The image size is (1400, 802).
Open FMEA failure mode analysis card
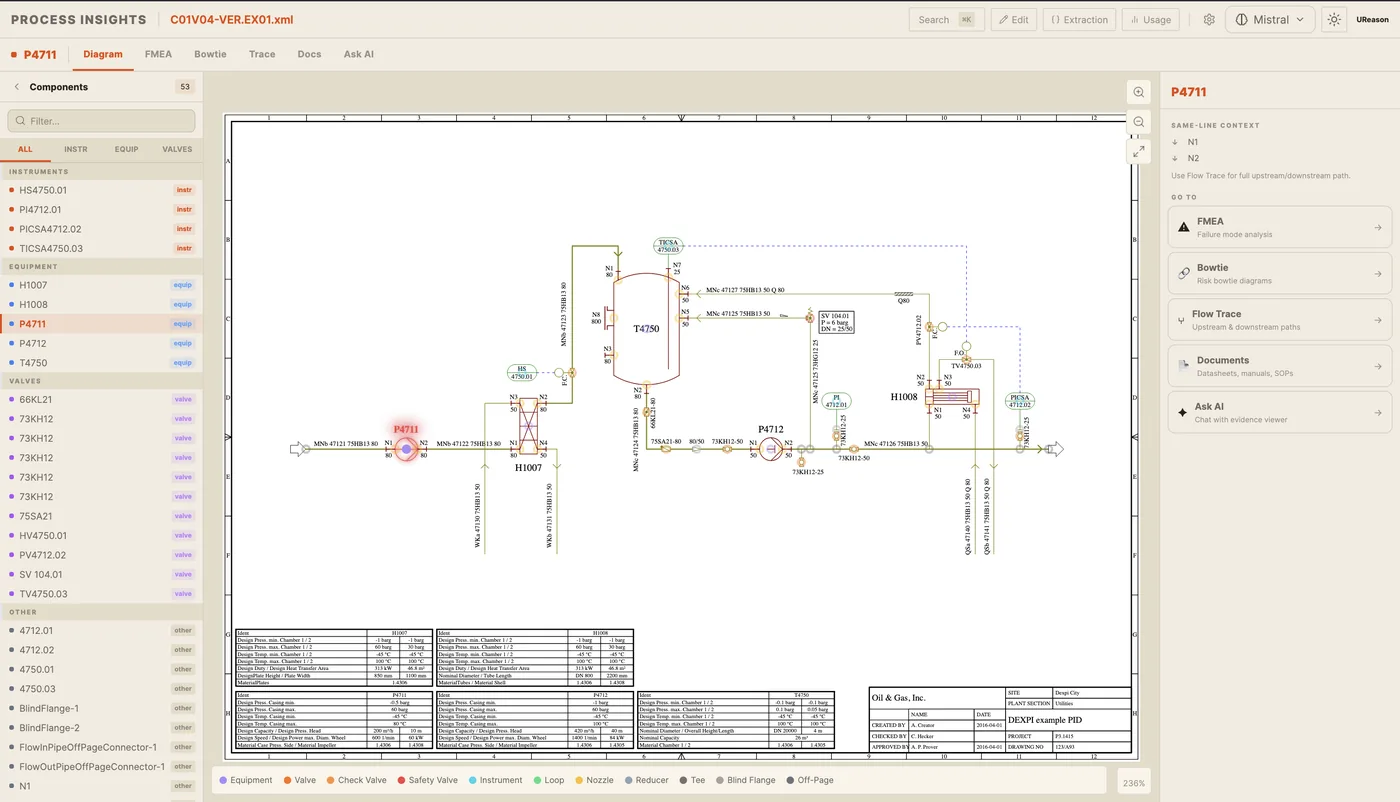point(1280,227)
